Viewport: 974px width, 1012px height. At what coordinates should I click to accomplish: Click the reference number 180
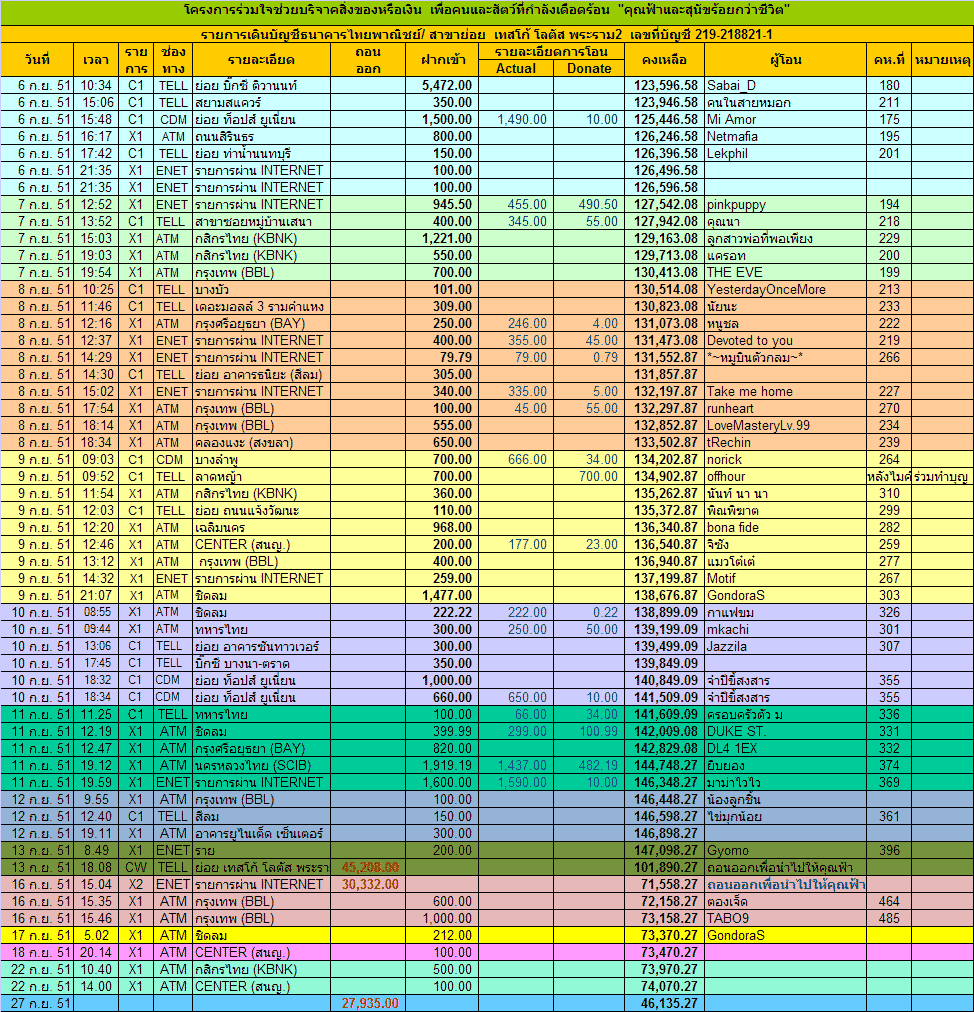coord(889,85)
